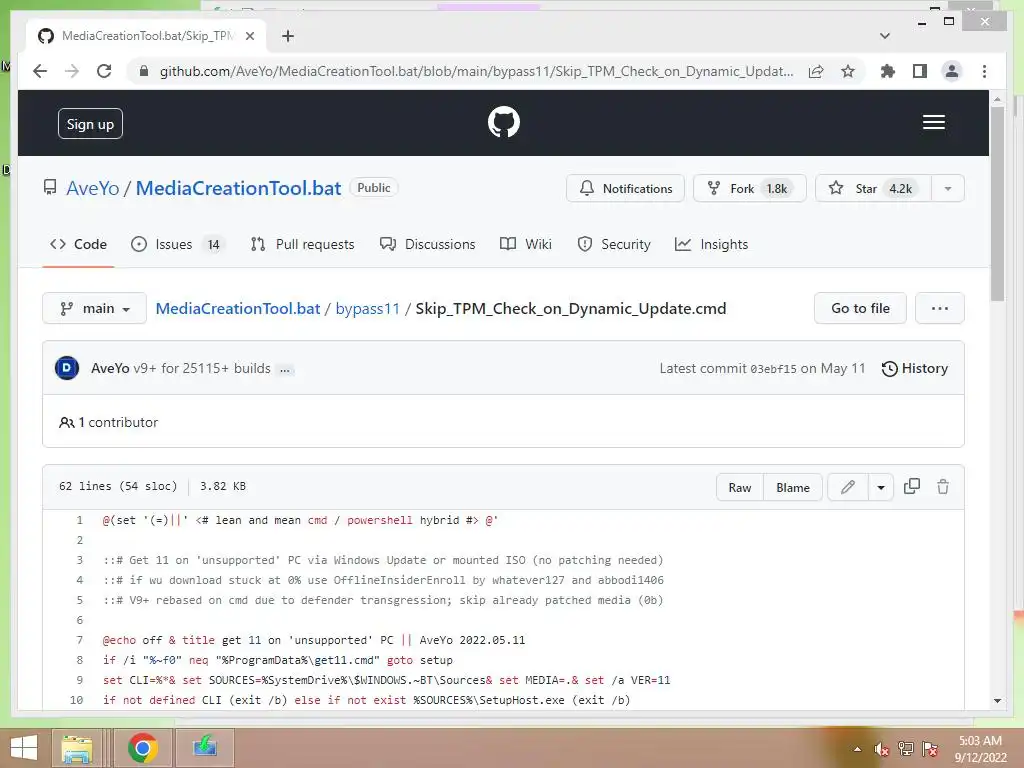Image resolution: width=1024 pixels, height=768 pixels.
Task: Open commit History
Action: [914, 368]
